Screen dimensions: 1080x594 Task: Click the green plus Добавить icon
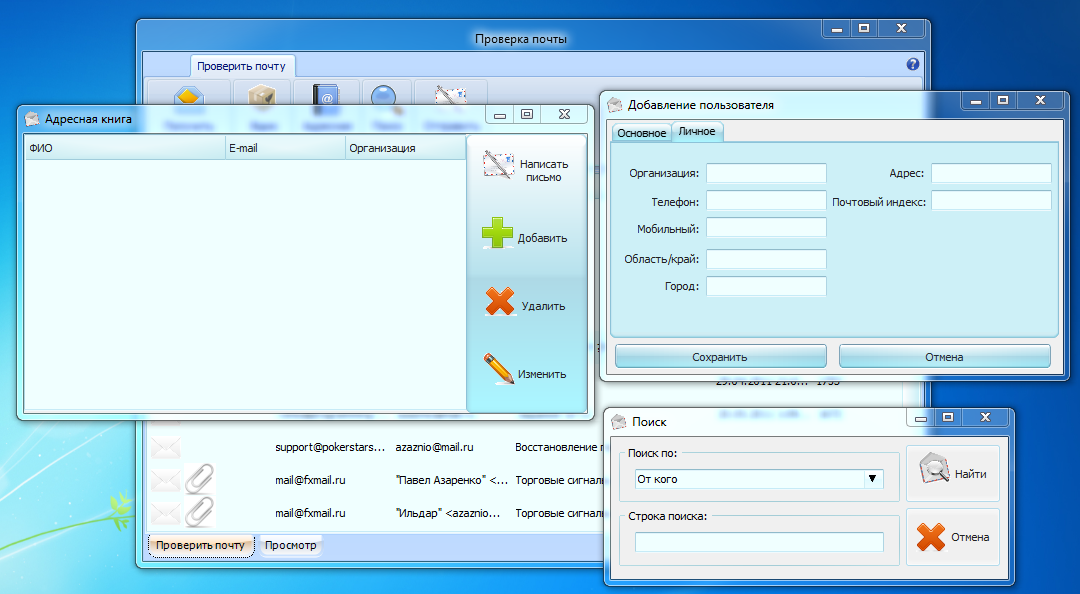click(x=497, y=235)
